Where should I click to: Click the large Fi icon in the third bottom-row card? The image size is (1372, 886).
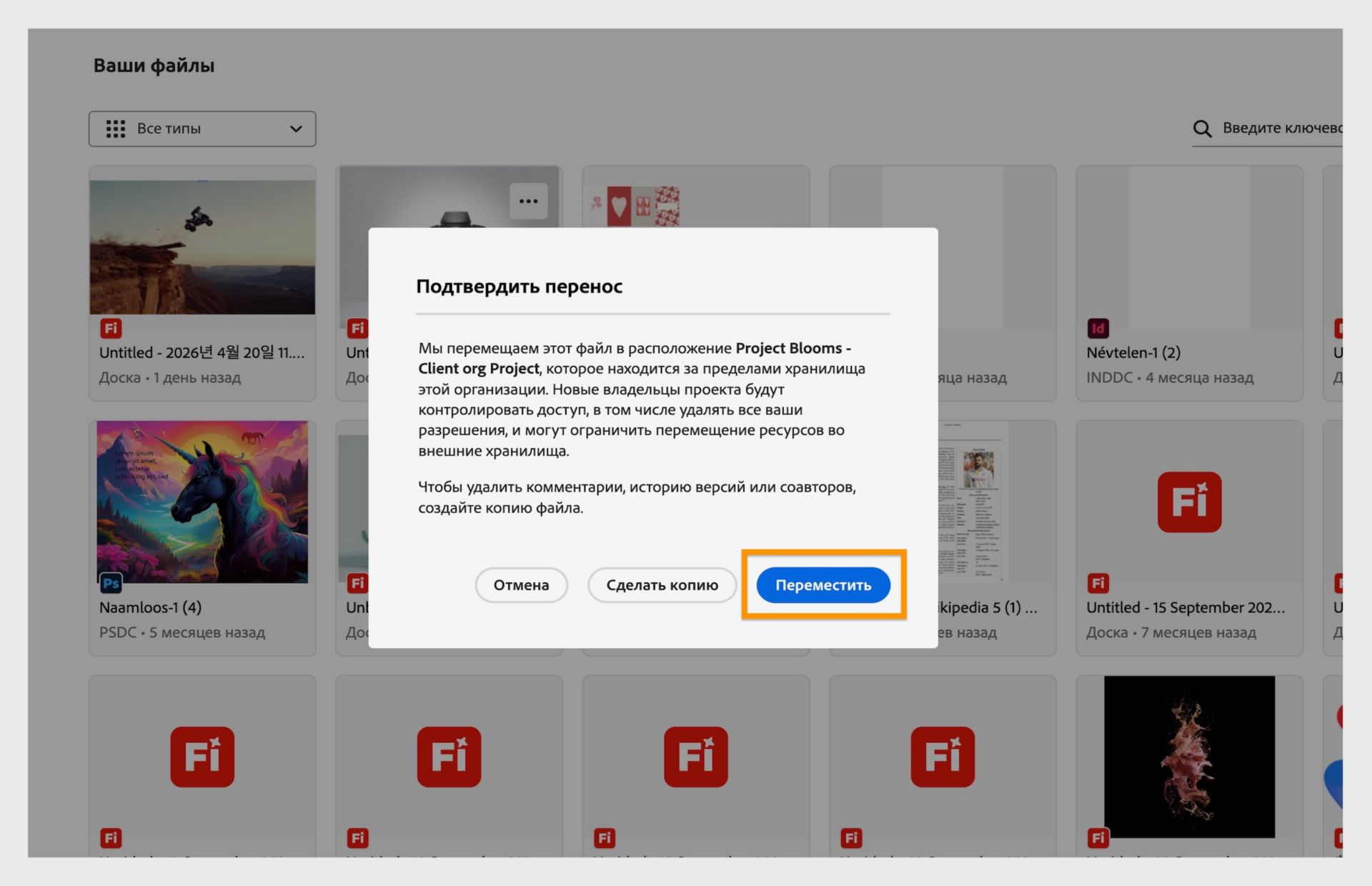pyautogui.click(x=696, y=757)
